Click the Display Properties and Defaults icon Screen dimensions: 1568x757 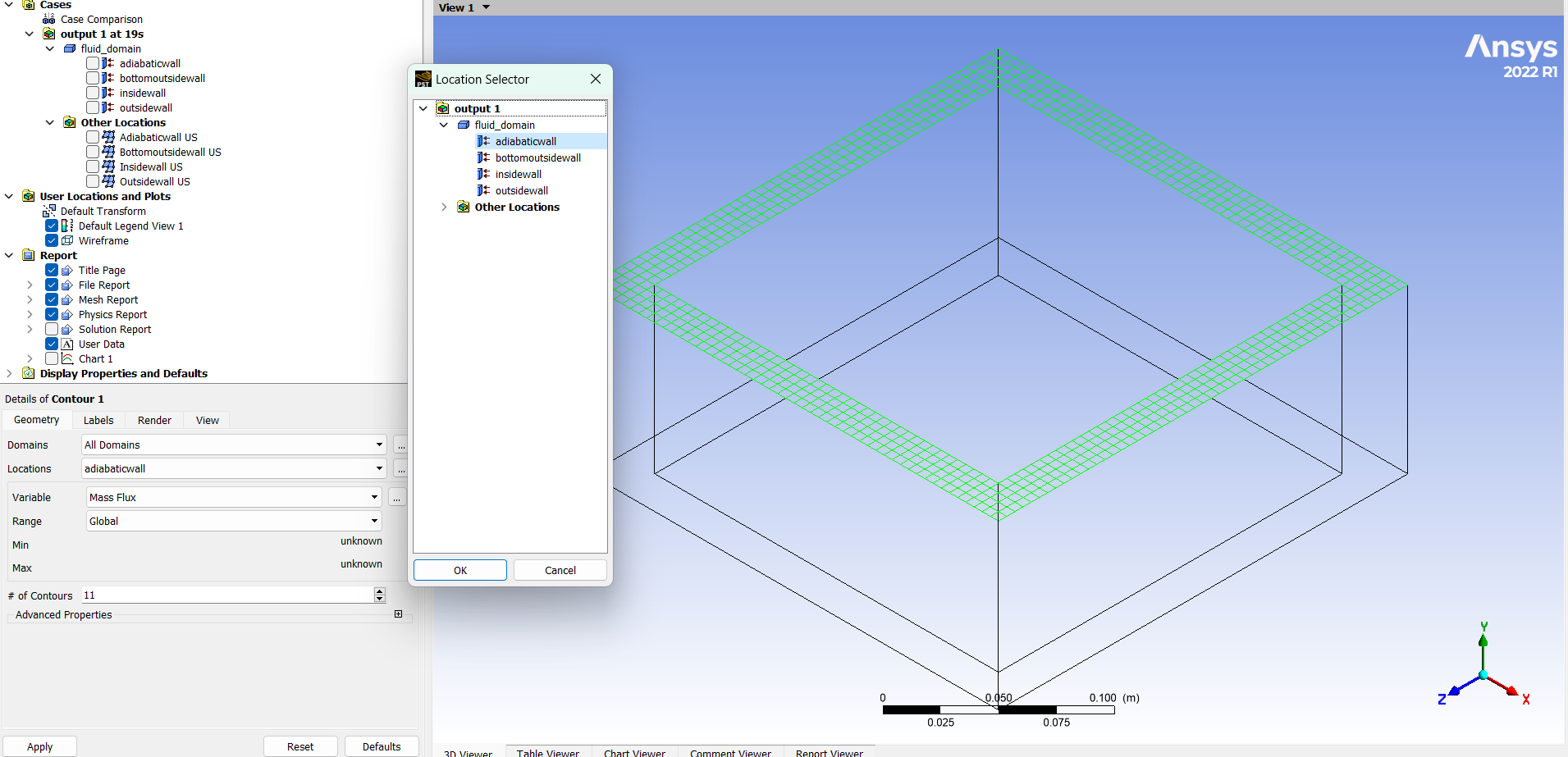29,373
